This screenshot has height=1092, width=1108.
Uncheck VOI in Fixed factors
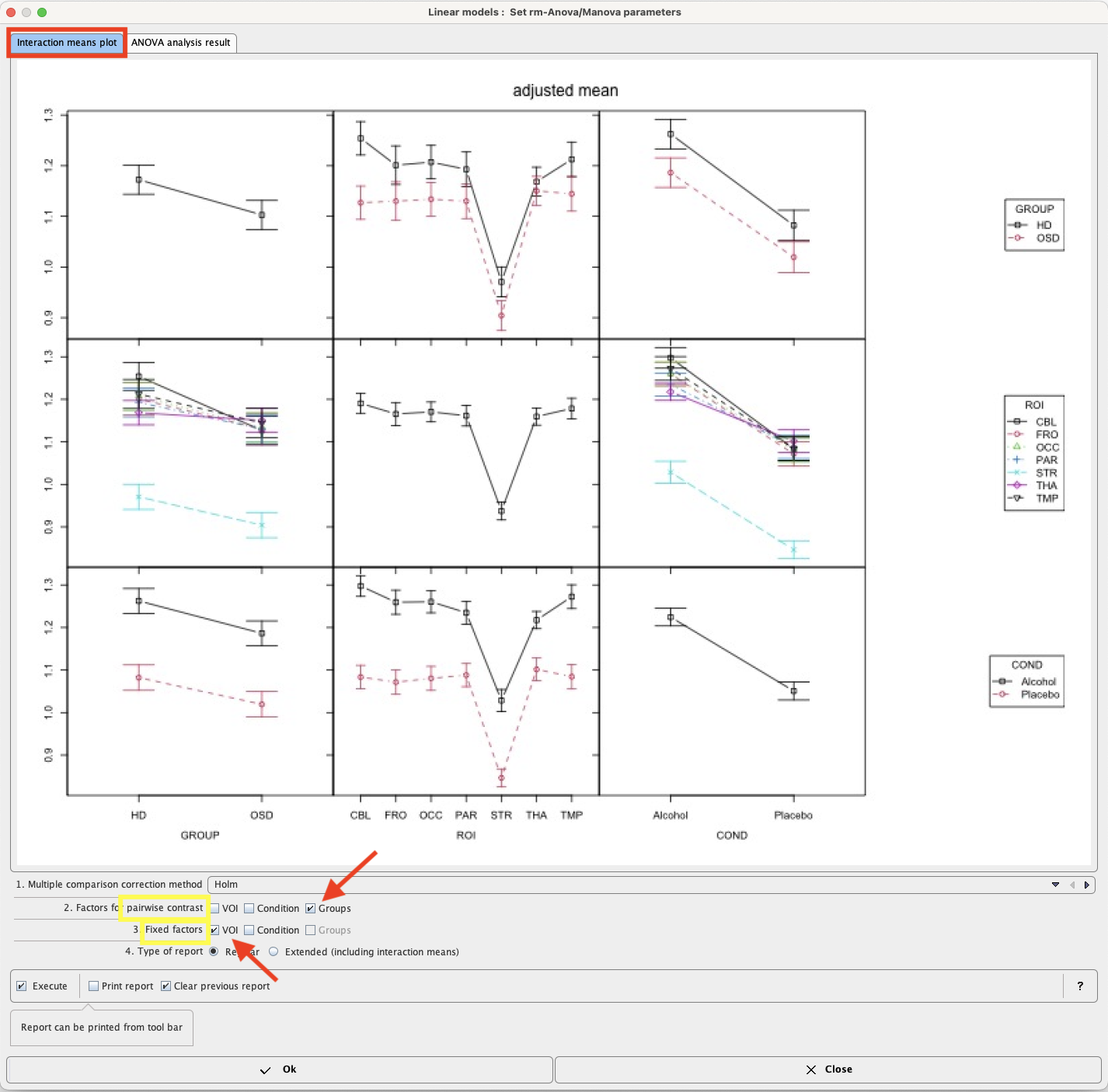(215, 930)
